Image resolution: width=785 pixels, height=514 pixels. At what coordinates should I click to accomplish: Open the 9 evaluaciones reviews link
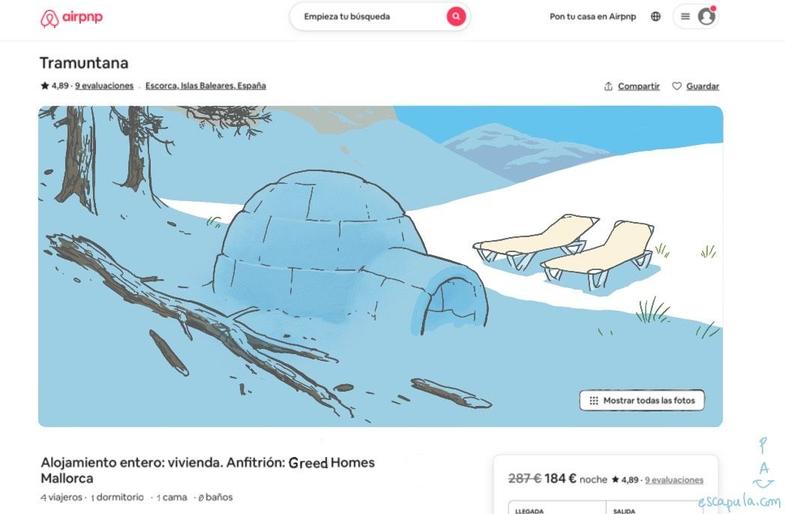104,86
